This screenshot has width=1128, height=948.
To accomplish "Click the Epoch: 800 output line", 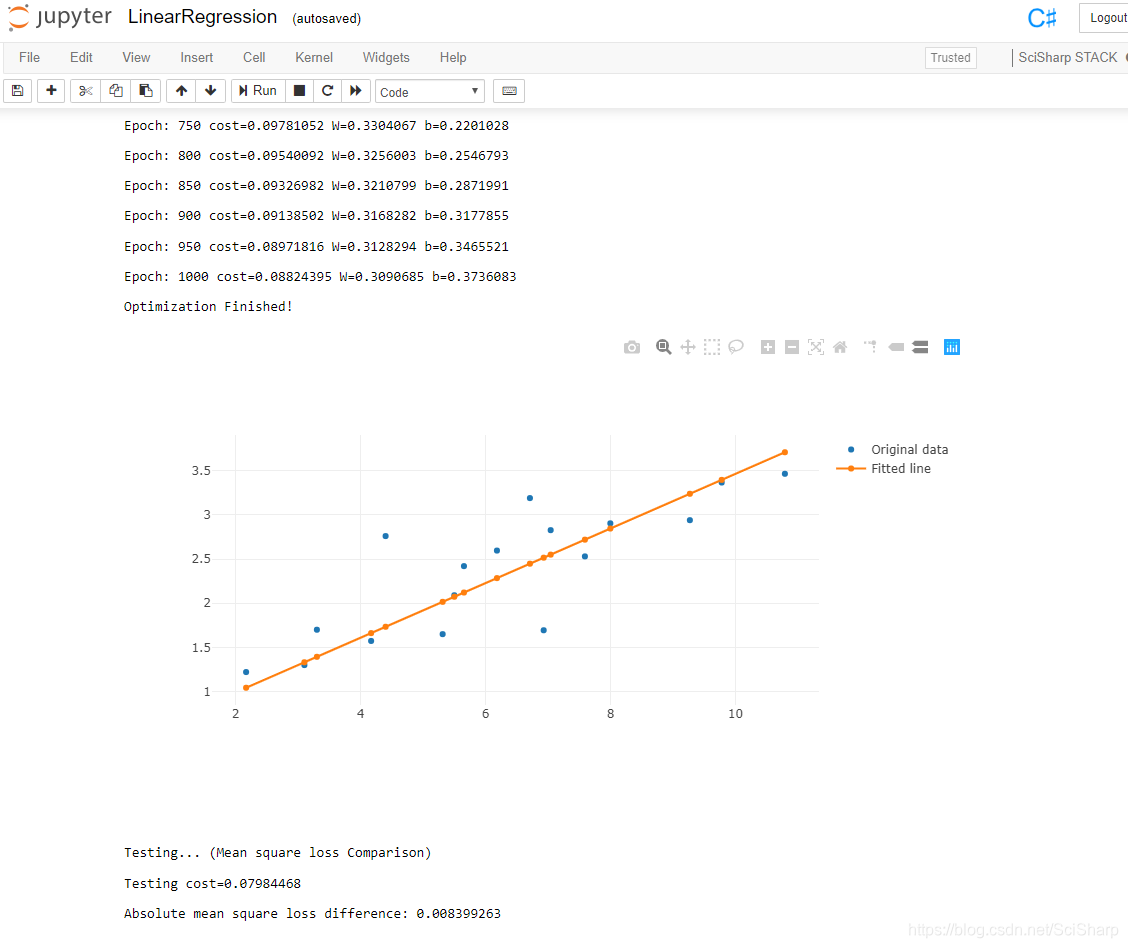I will pyautogui.click(x=317, y=156).
